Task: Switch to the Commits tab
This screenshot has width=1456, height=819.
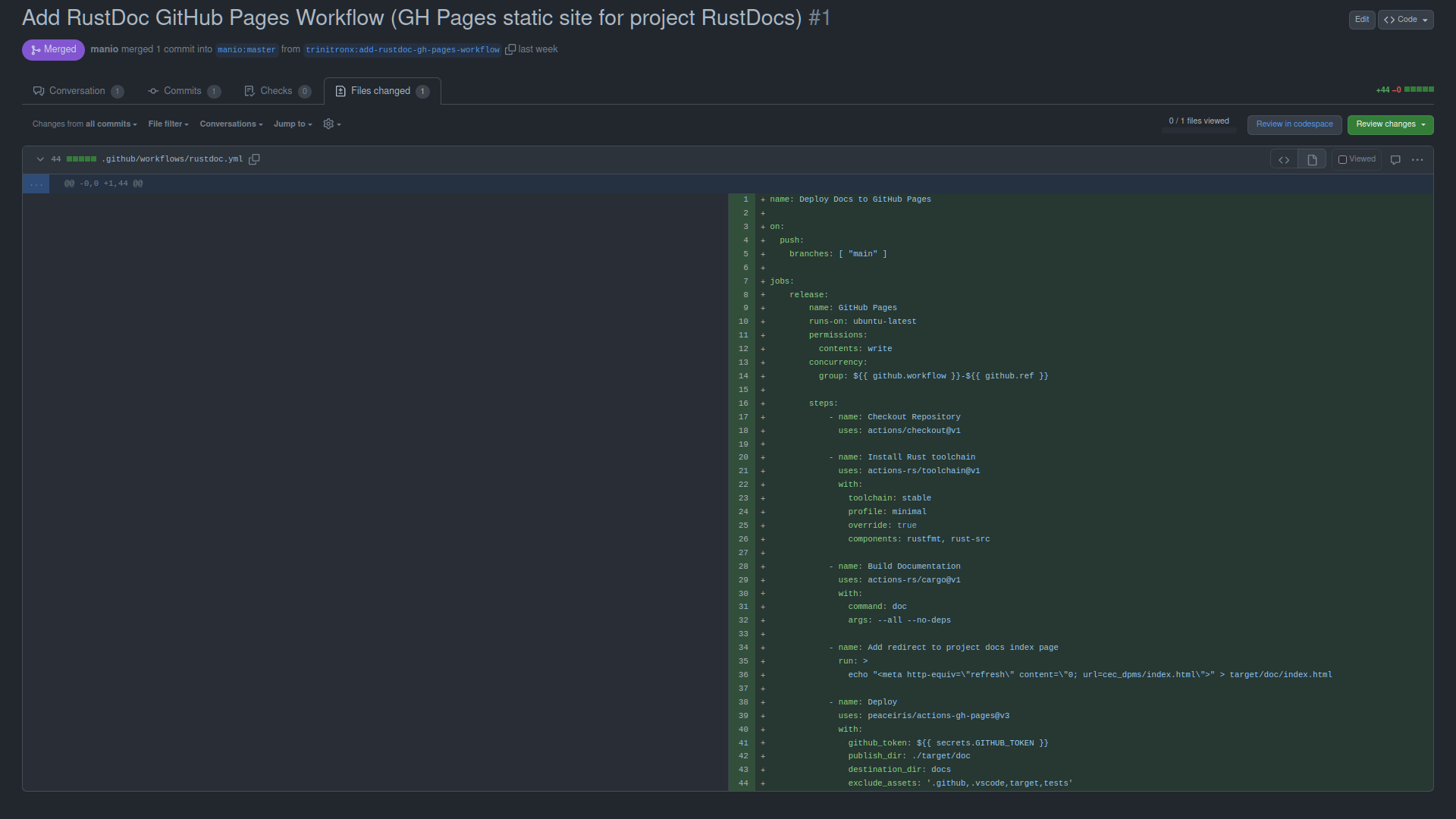Action: (183, 91)
